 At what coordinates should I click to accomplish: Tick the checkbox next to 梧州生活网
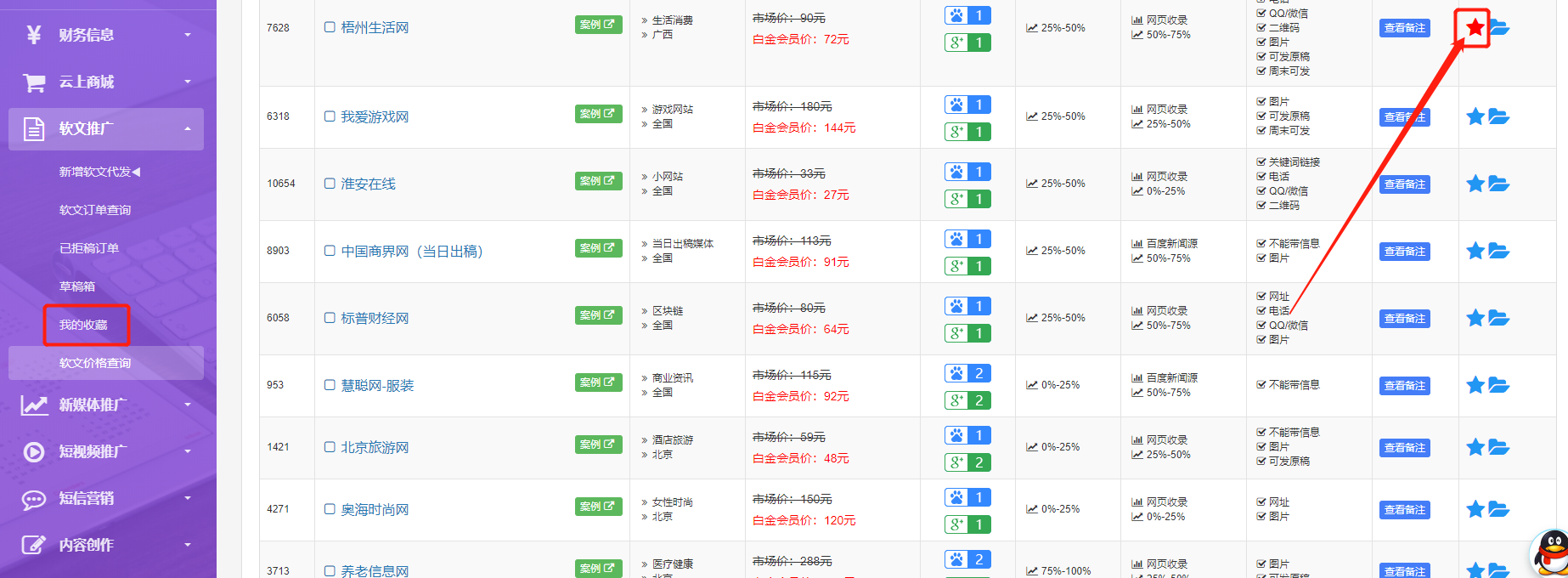pos(330,27)
